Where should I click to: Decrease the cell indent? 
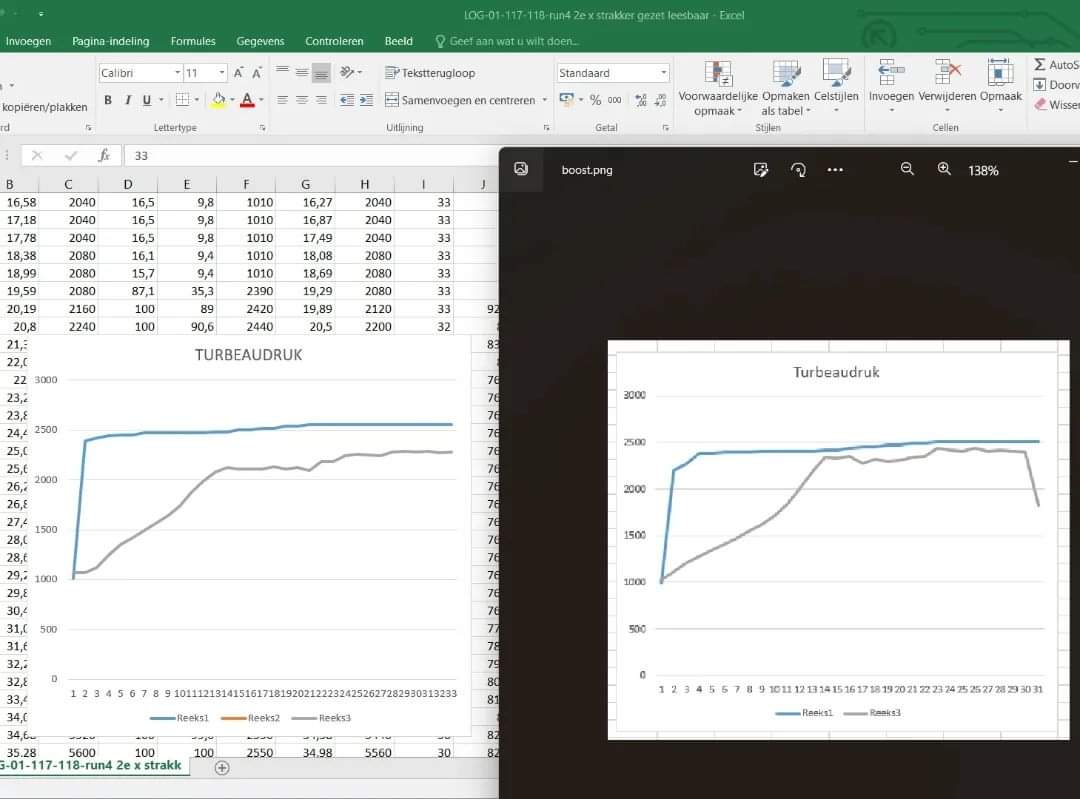pos(346,100)
